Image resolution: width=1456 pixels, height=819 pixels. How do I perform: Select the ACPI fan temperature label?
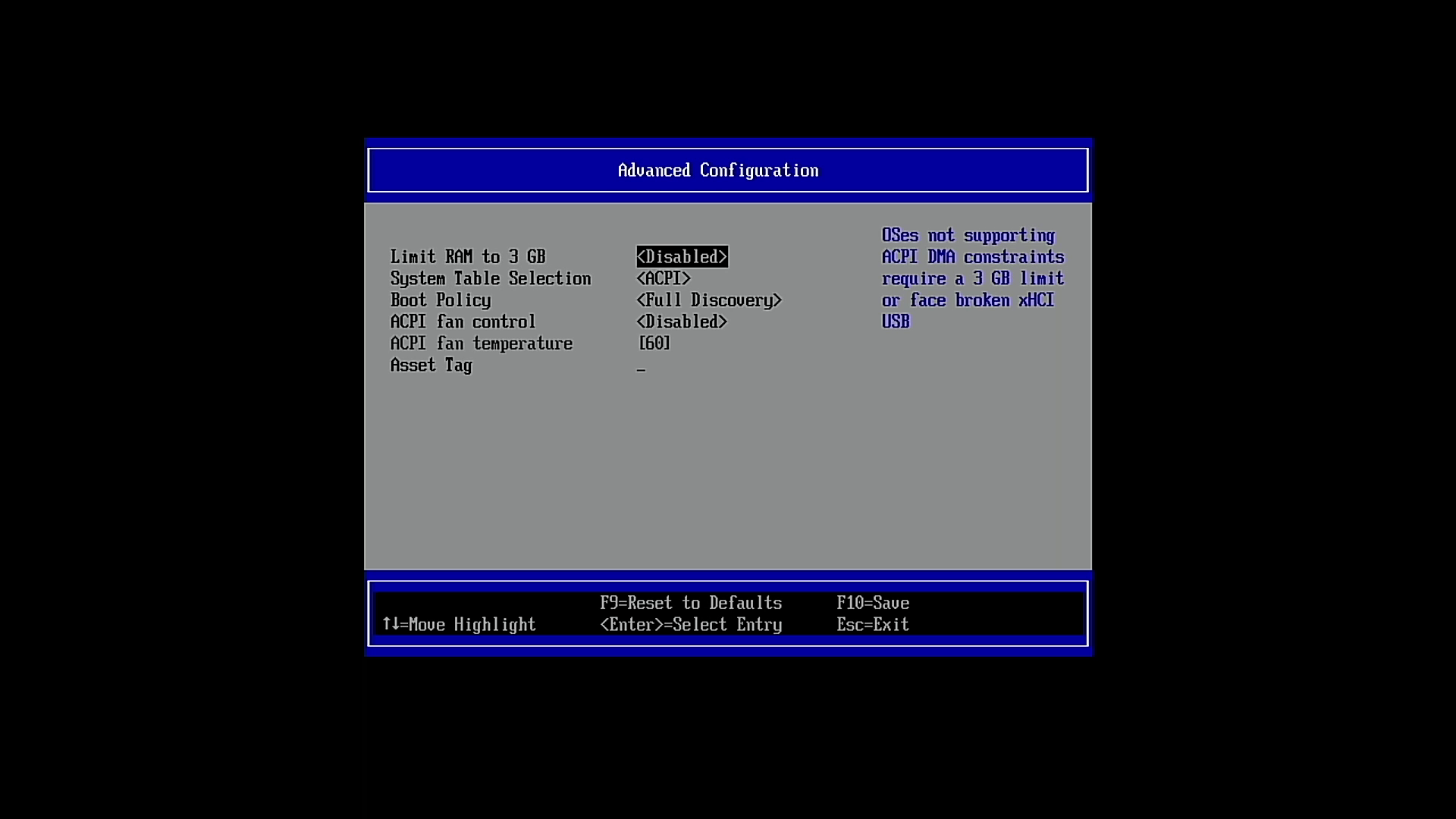tap(481, 344)
